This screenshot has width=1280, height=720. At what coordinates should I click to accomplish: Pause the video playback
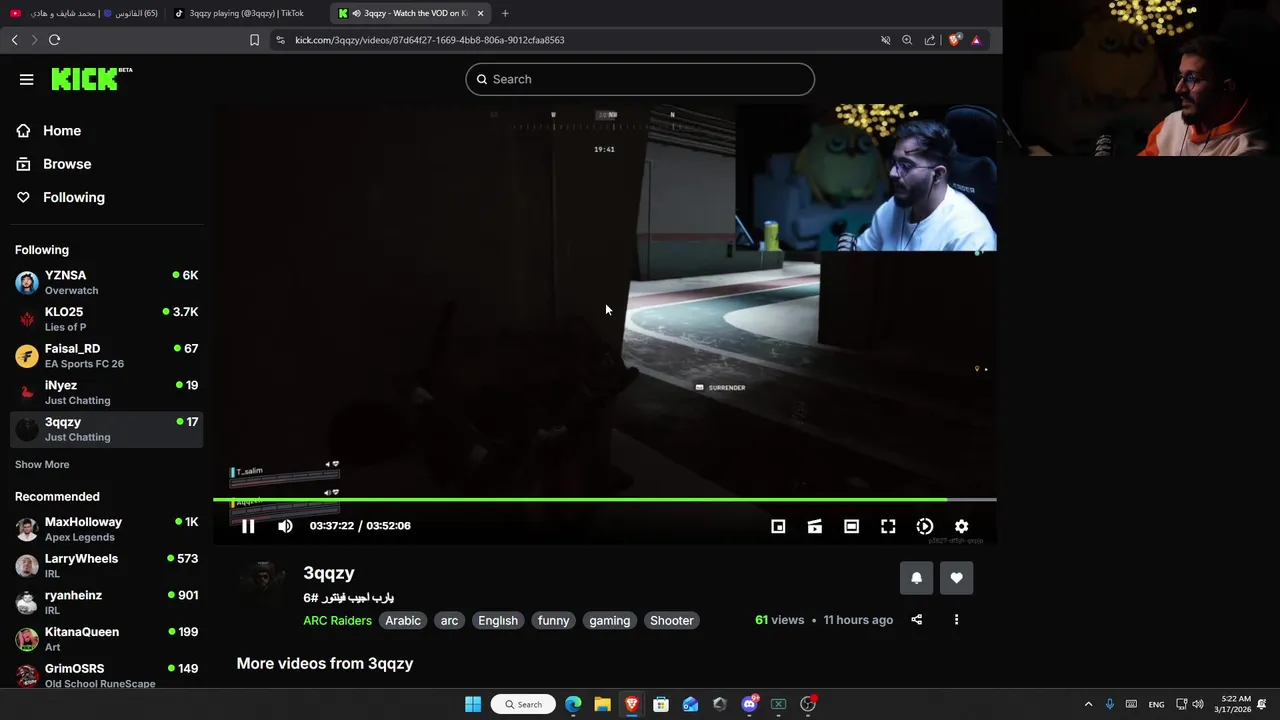click(248, 526)
